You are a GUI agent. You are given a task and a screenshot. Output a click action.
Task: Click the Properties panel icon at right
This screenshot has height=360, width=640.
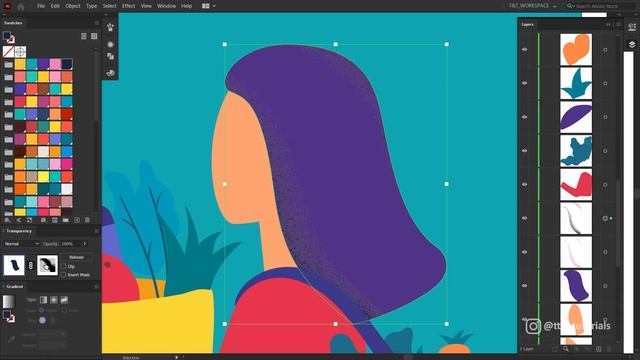[632, 27]
